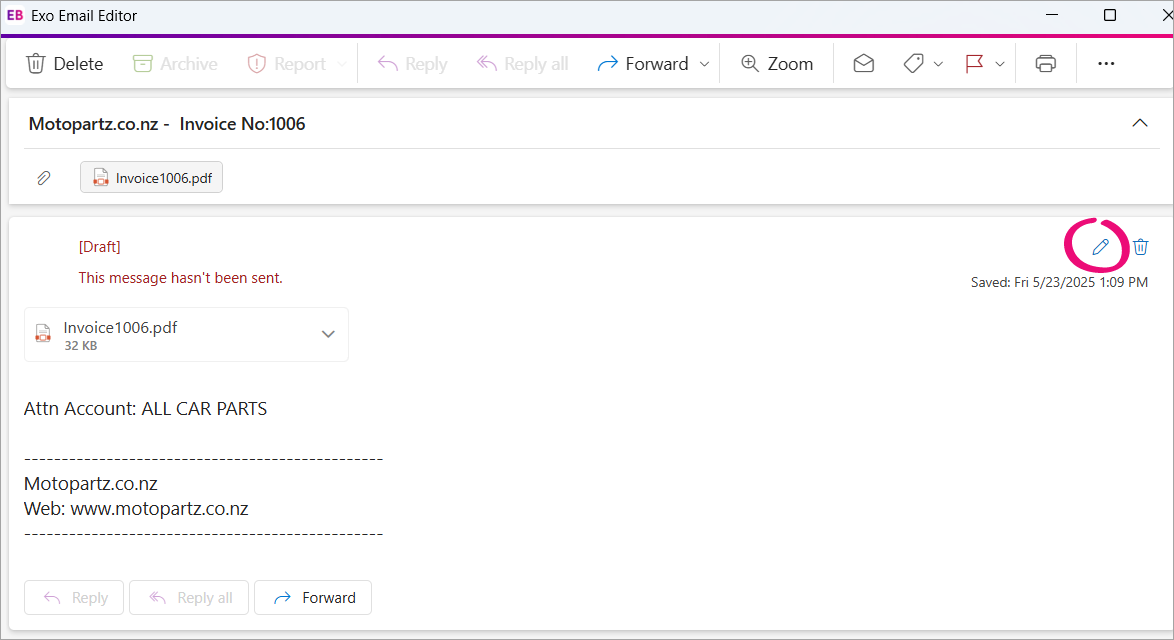Flag this message with the flag icon
The height and width of the screenshot is (640, 1174).
[974, 64]
